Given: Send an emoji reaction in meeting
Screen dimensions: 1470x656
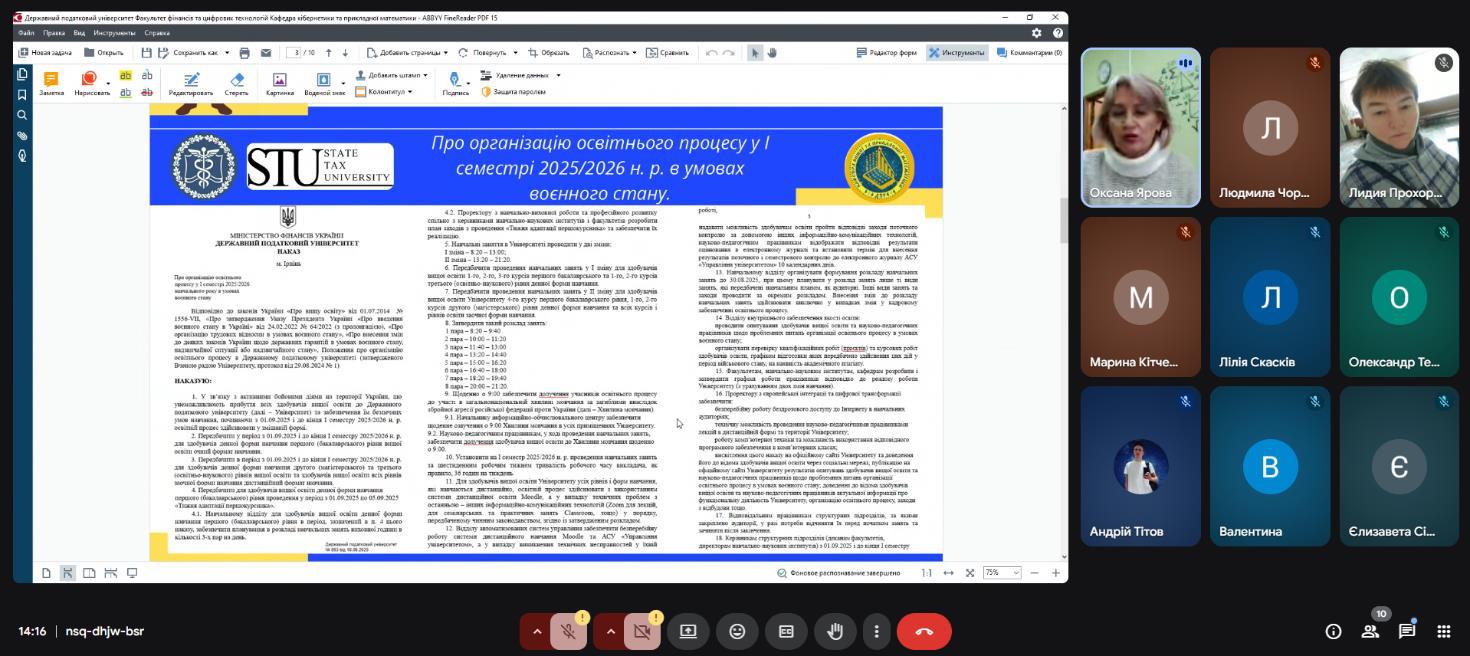Looking at the screenshot, I should 737,631.
